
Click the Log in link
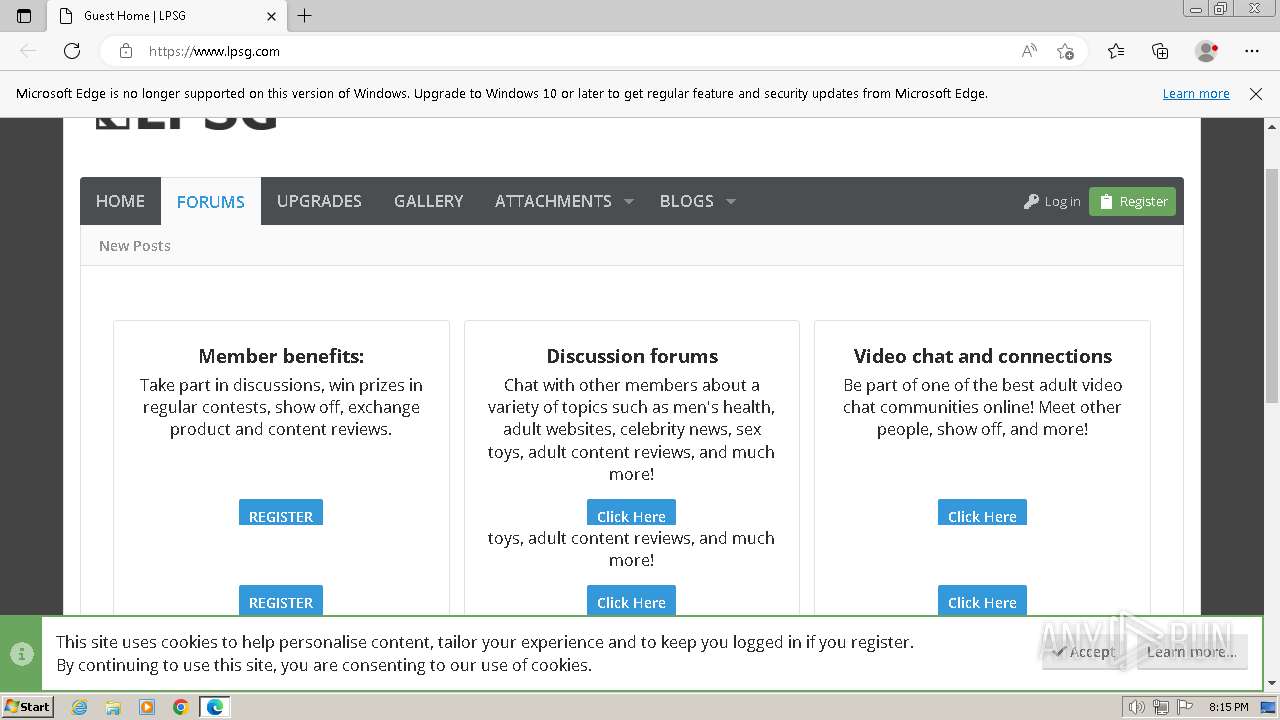tap(1052, 201)
